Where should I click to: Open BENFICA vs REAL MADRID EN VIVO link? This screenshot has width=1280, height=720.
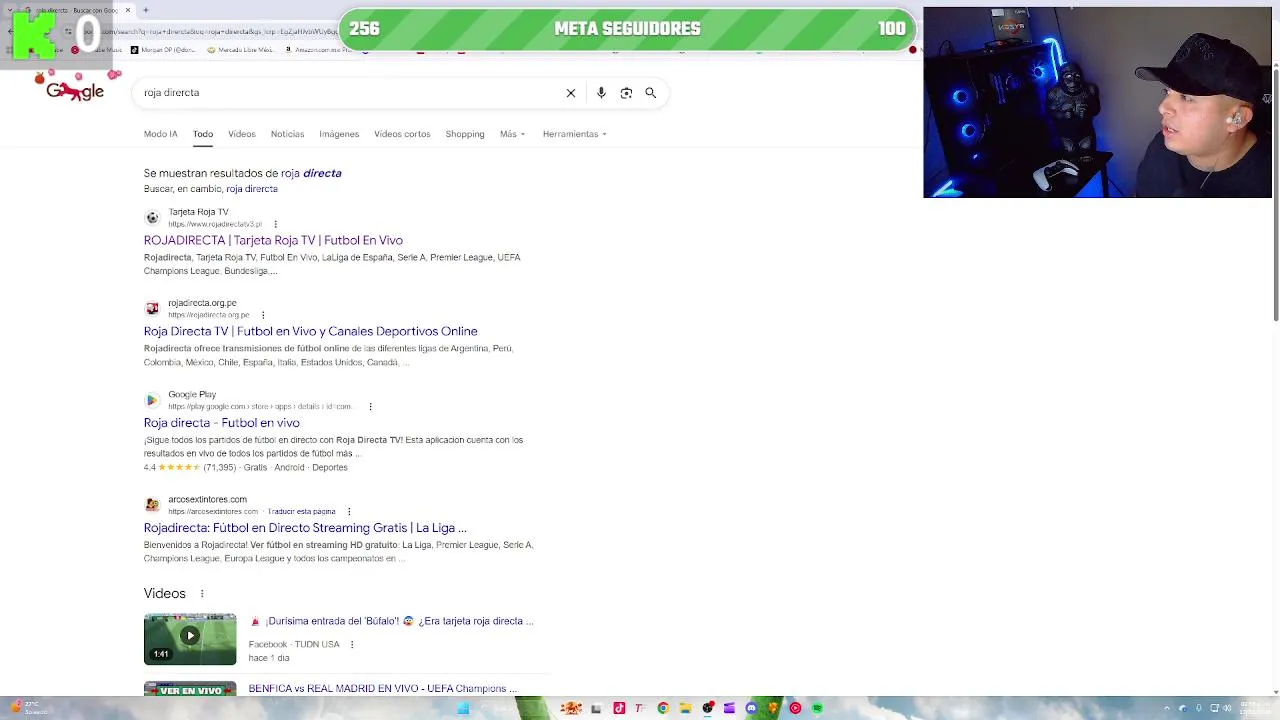click(x=383, y=689)
